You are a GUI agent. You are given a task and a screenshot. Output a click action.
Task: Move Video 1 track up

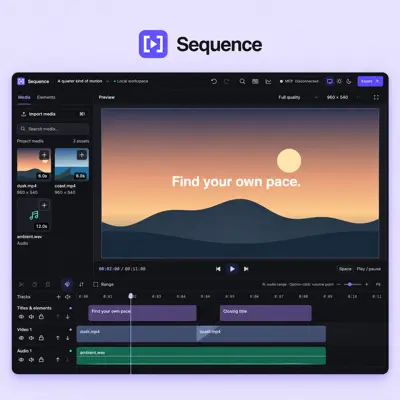tap(58, 338)
